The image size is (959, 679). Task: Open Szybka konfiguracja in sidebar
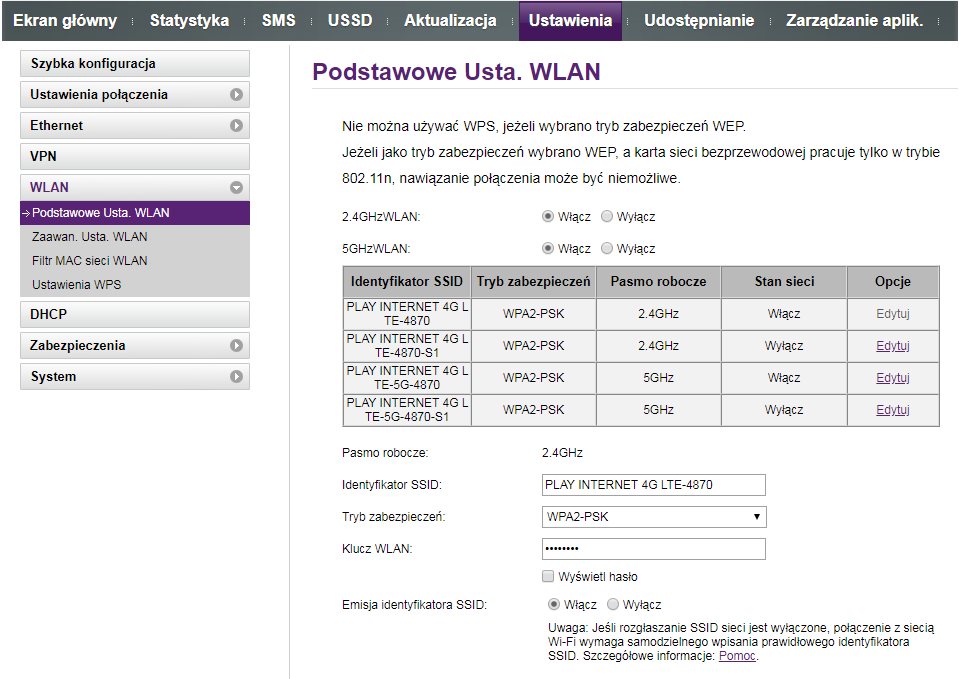tap(134, 64)
